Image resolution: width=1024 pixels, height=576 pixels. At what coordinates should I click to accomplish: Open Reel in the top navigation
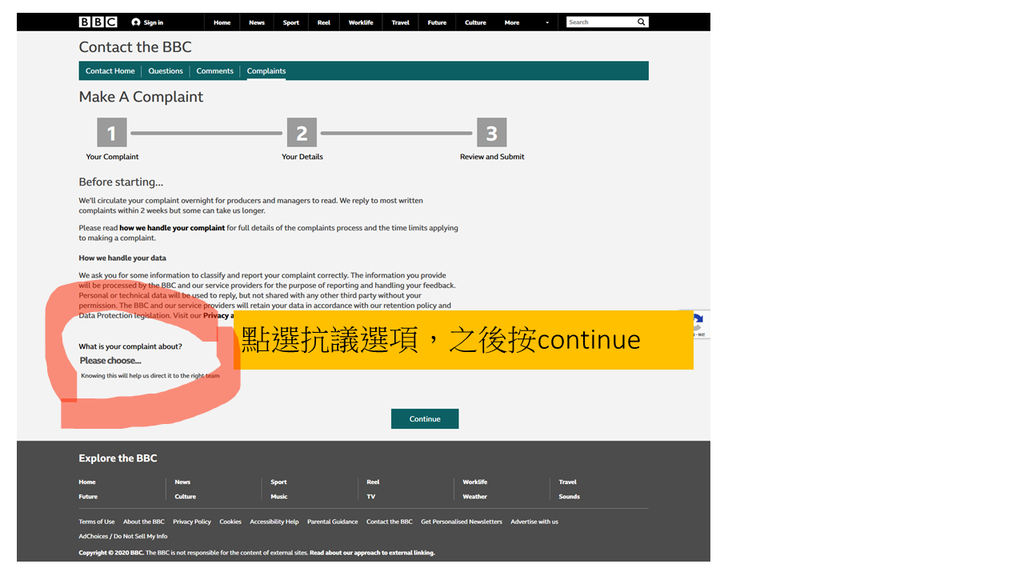(x=324, y=22)
